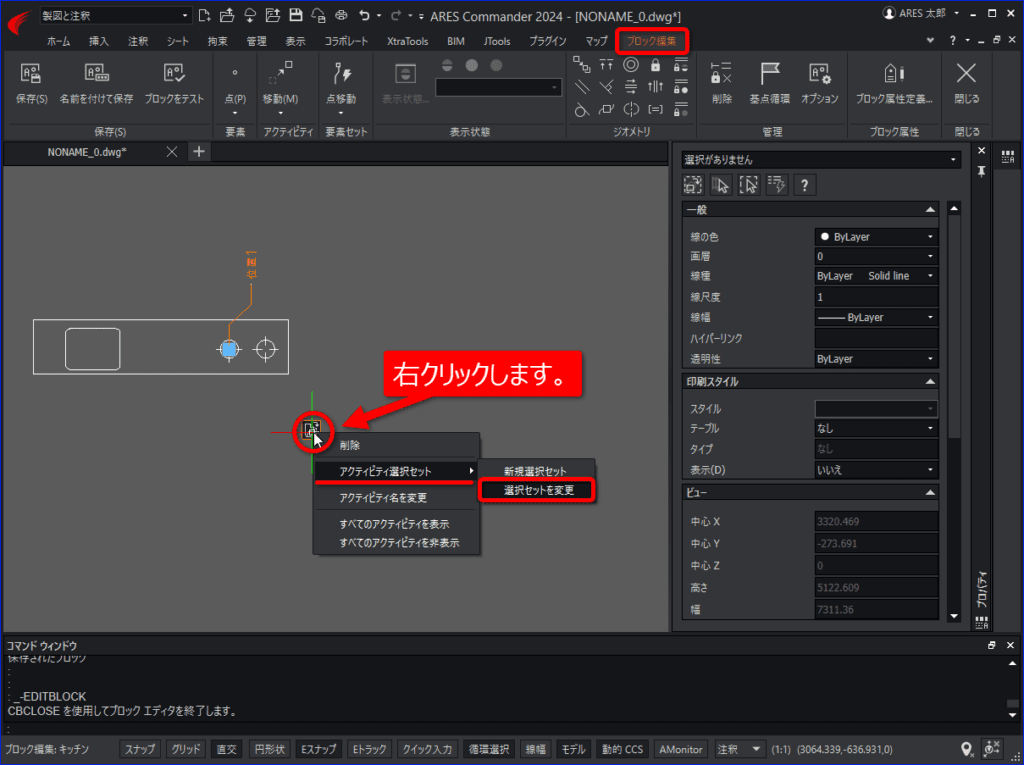Image resolution: width=1024 pixels, height=765 pixels.
Task: Click the help question mark in properties panel
Action: coord(804,186)
